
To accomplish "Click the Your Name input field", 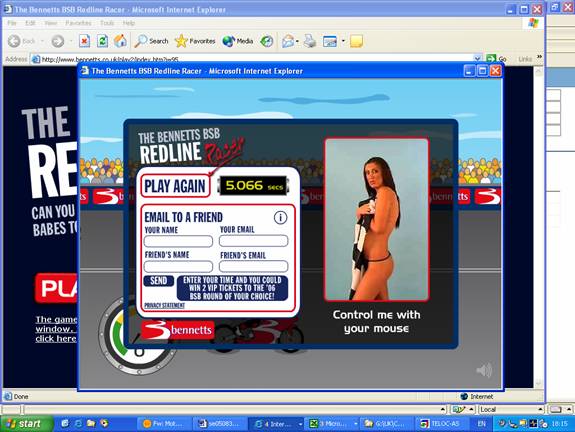I will pos(178,241).
